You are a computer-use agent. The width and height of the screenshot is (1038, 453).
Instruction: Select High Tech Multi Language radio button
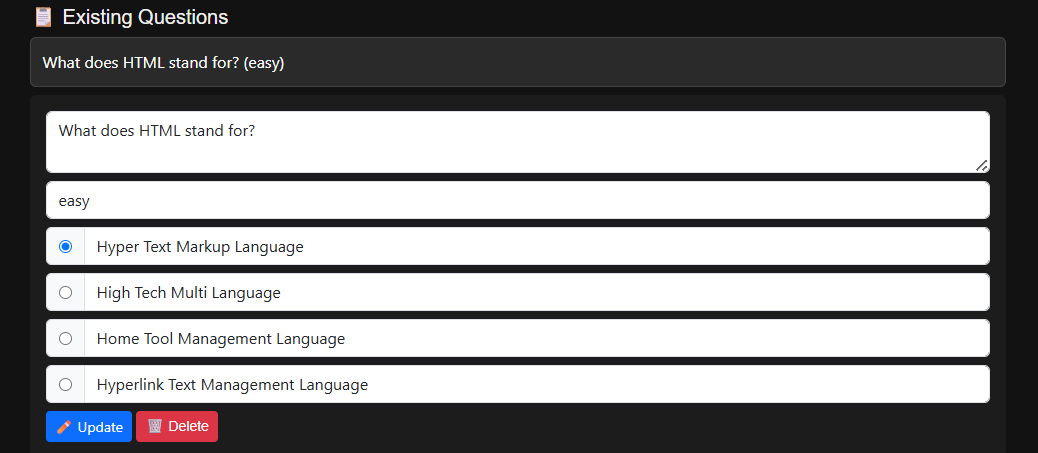pos(66,292)
